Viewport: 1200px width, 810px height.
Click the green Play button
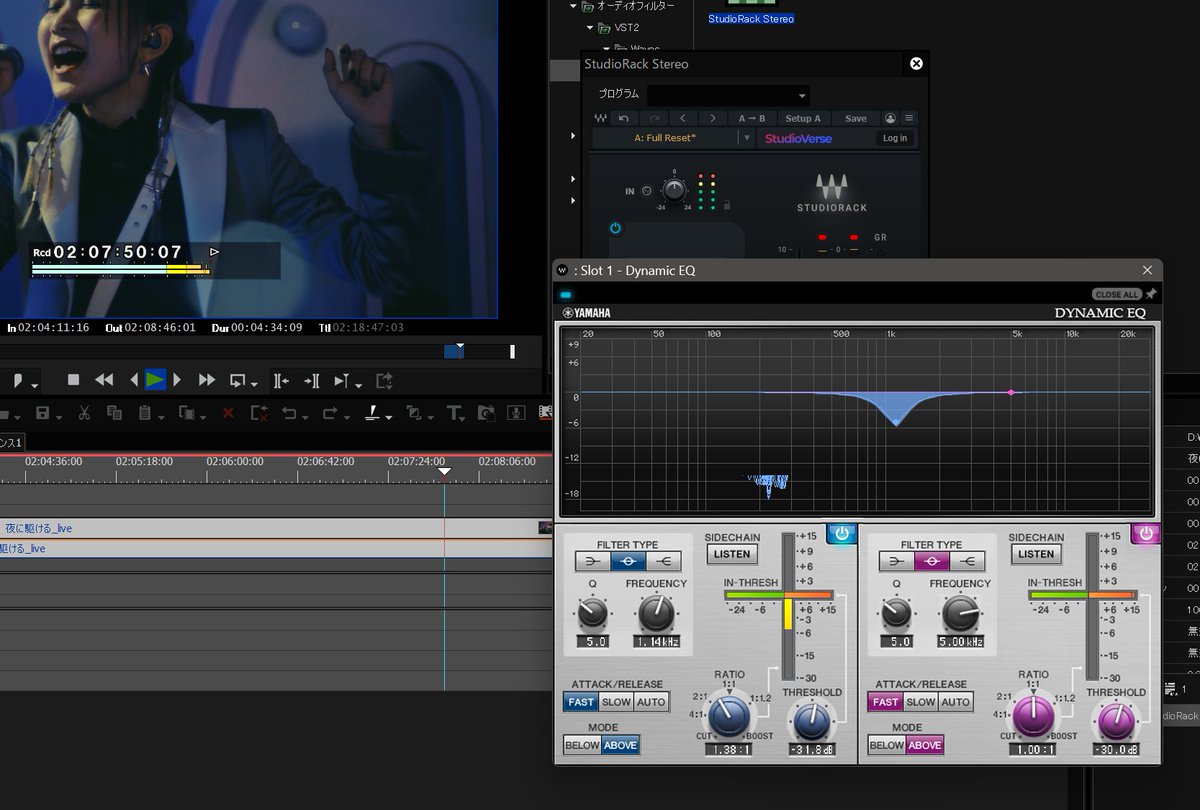coord(155,380)
